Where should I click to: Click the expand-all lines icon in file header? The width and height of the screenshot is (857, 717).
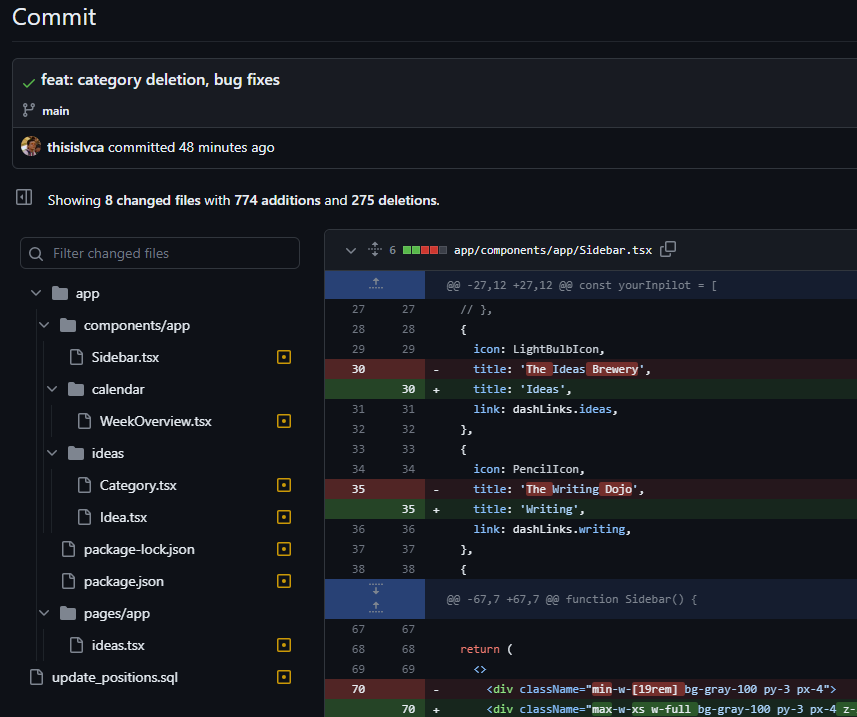point(375,250)
